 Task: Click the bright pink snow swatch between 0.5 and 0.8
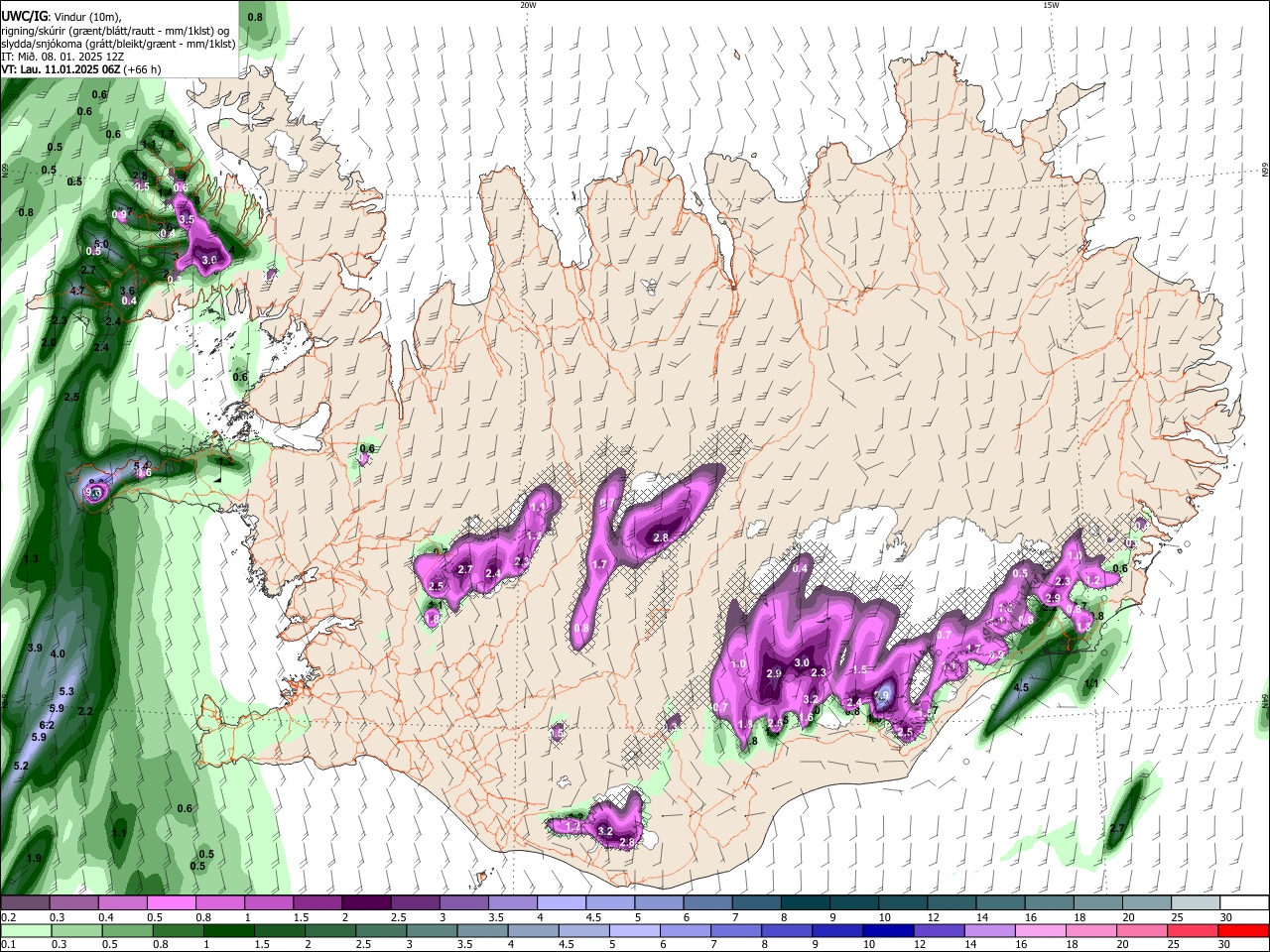[x=170, y=903]
